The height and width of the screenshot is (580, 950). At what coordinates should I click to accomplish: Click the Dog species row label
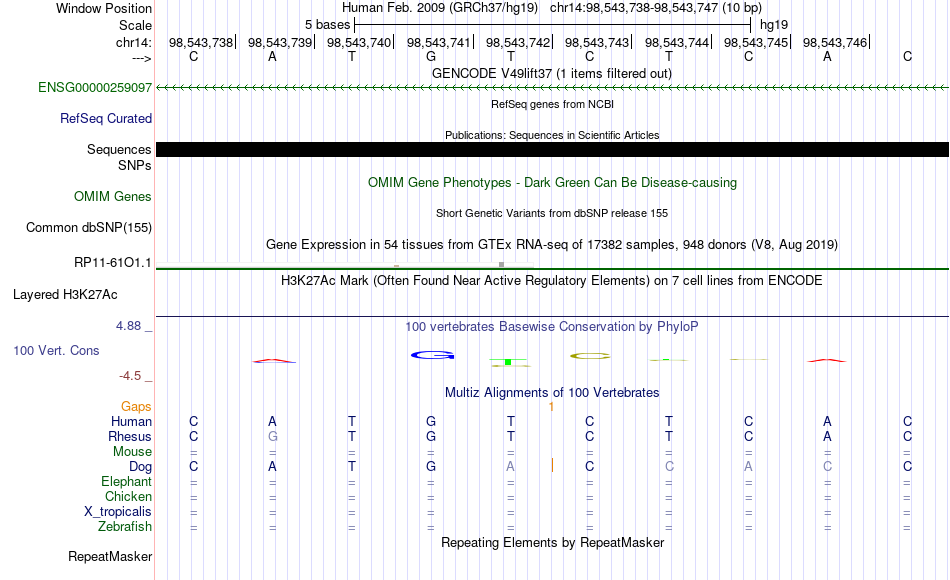coord(140,467)
